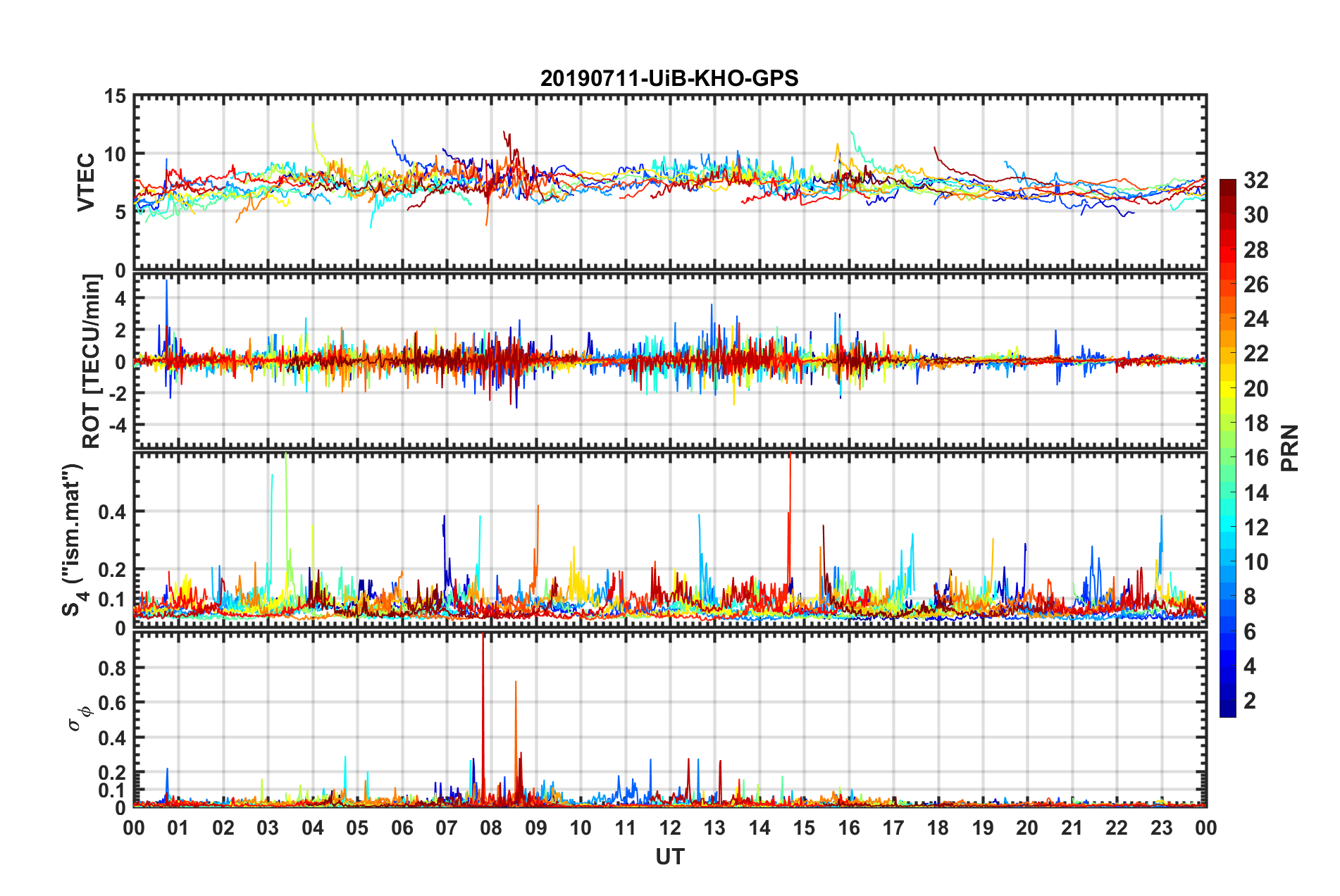Click sigma phi axis tick label 0.6
This screenshot has height=896, width=1340.
[112, 703]
